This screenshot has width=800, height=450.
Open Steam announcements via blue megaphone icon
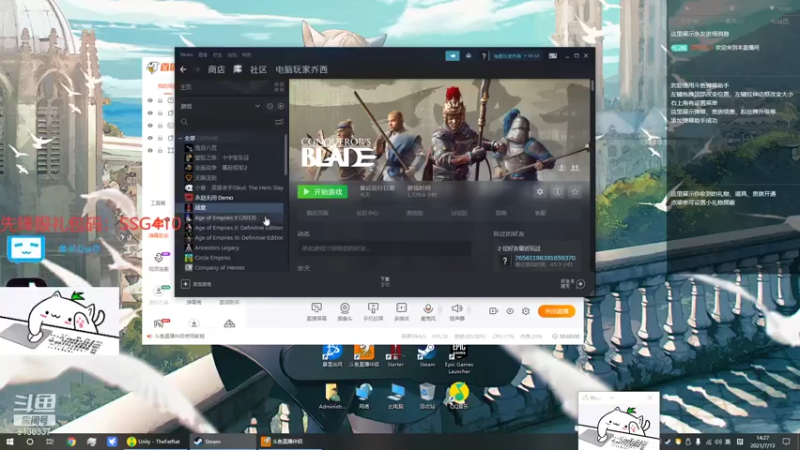(x=453, y=56)
